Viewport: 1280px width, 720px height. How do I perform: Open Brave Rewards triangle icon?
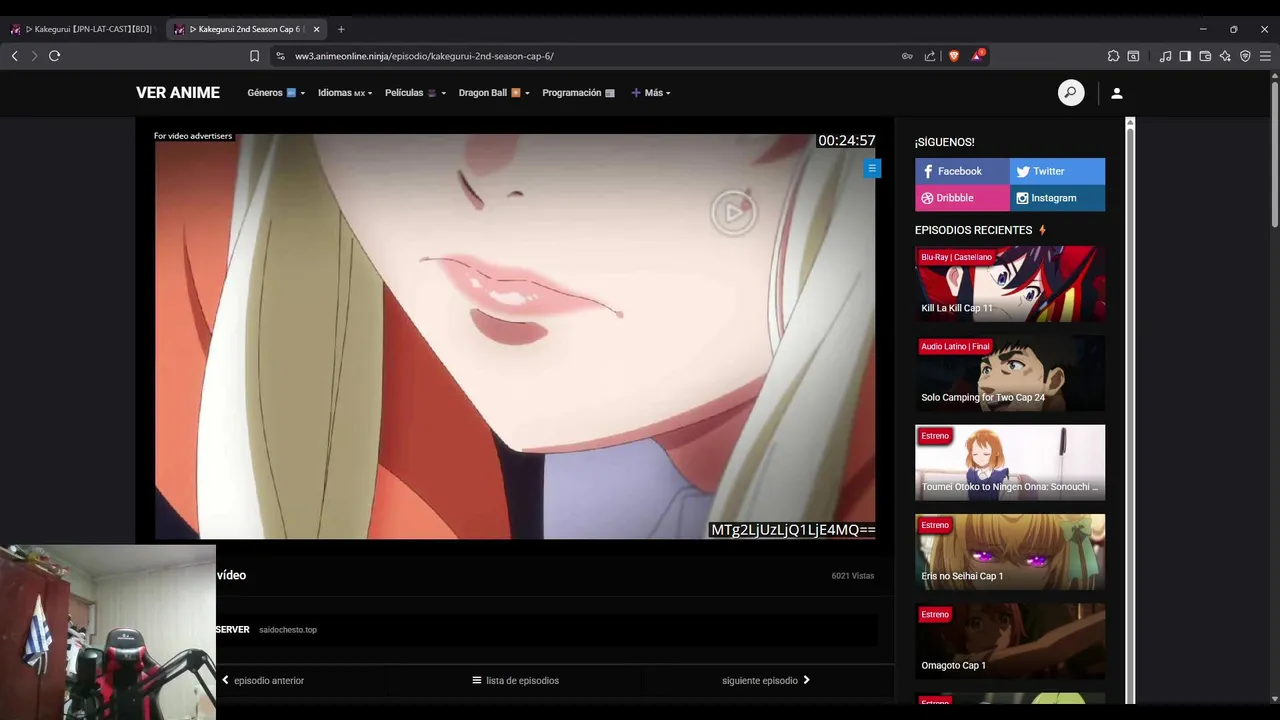(x=978, y=56)
